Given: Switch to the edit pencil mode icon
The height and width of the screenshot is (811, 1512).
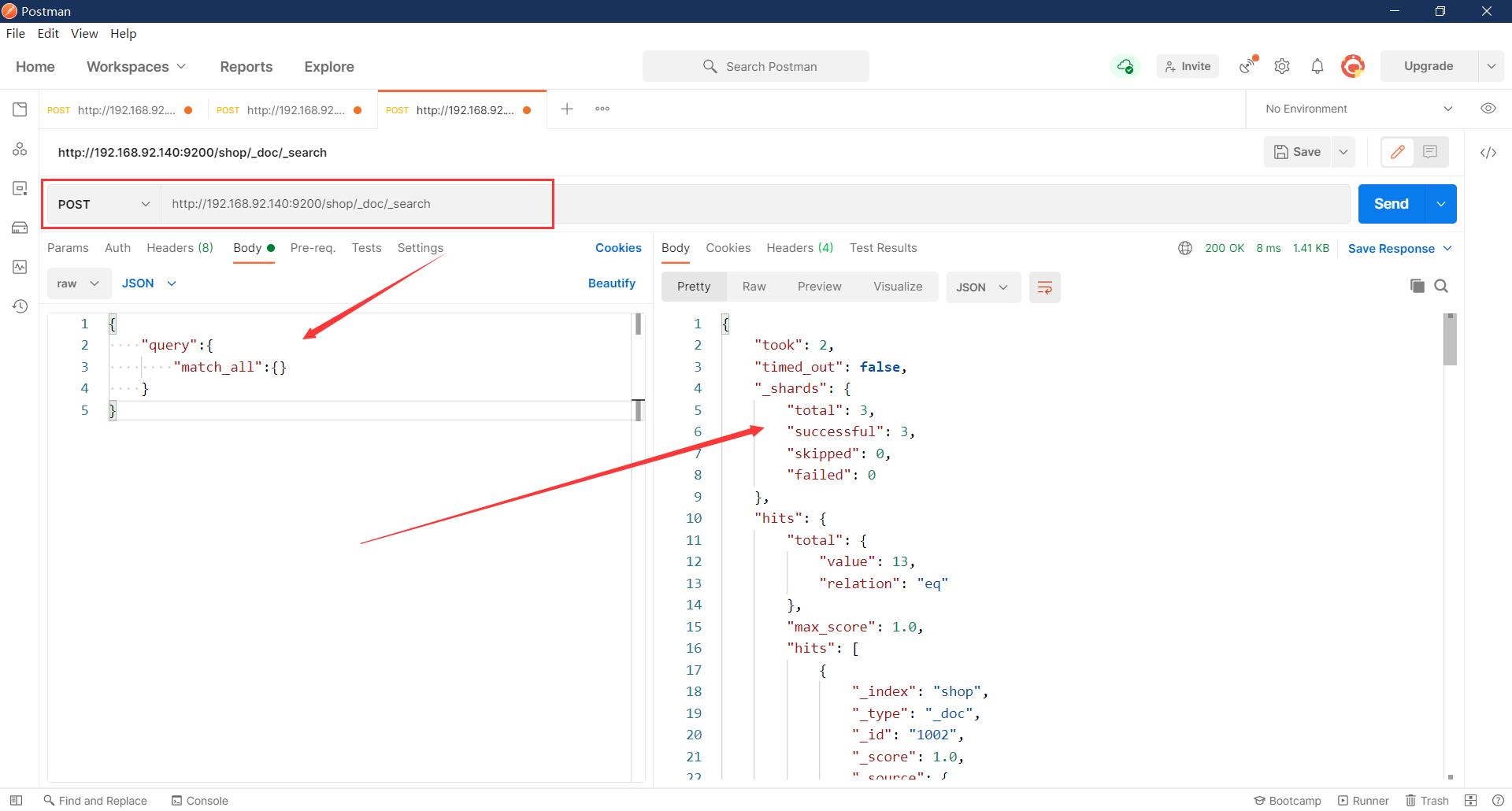Looking at the screenshot, I should pyautogui.click(x=1398, y=152).
